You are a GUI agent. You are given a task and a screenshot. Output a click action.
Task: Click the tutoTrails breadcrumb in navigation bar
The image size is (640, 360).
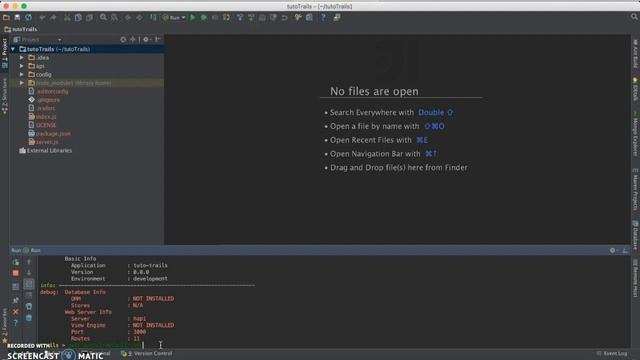[21, 29]
